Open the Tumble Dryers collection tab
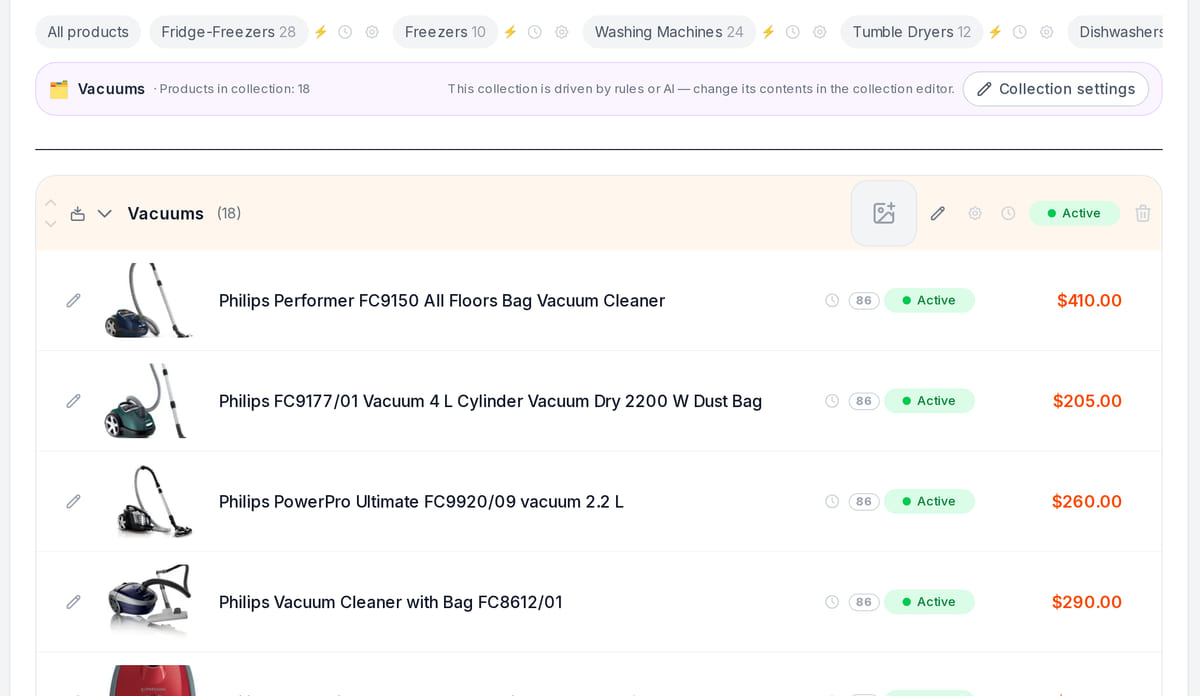 [x=912, y=32]
